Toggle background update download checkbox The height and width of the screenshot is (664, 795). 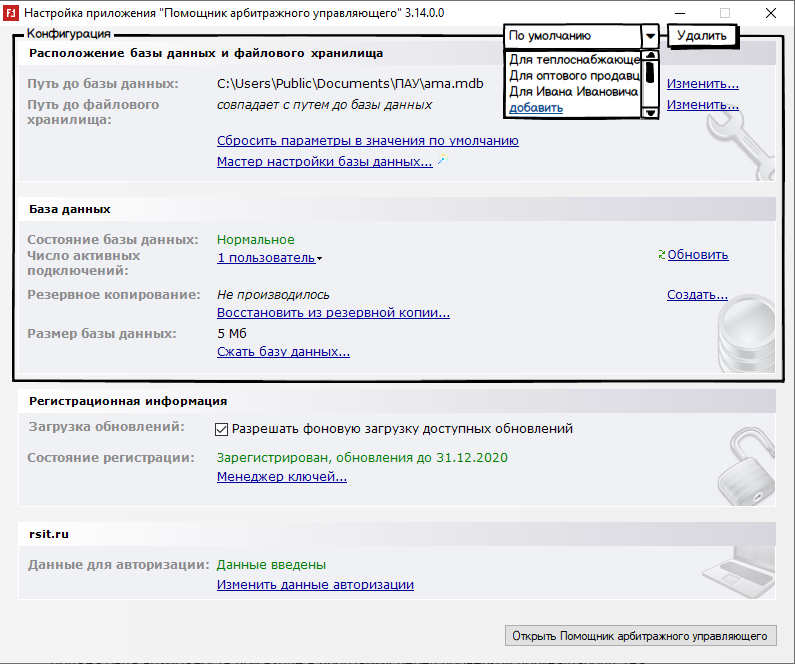tap(222, 429)
